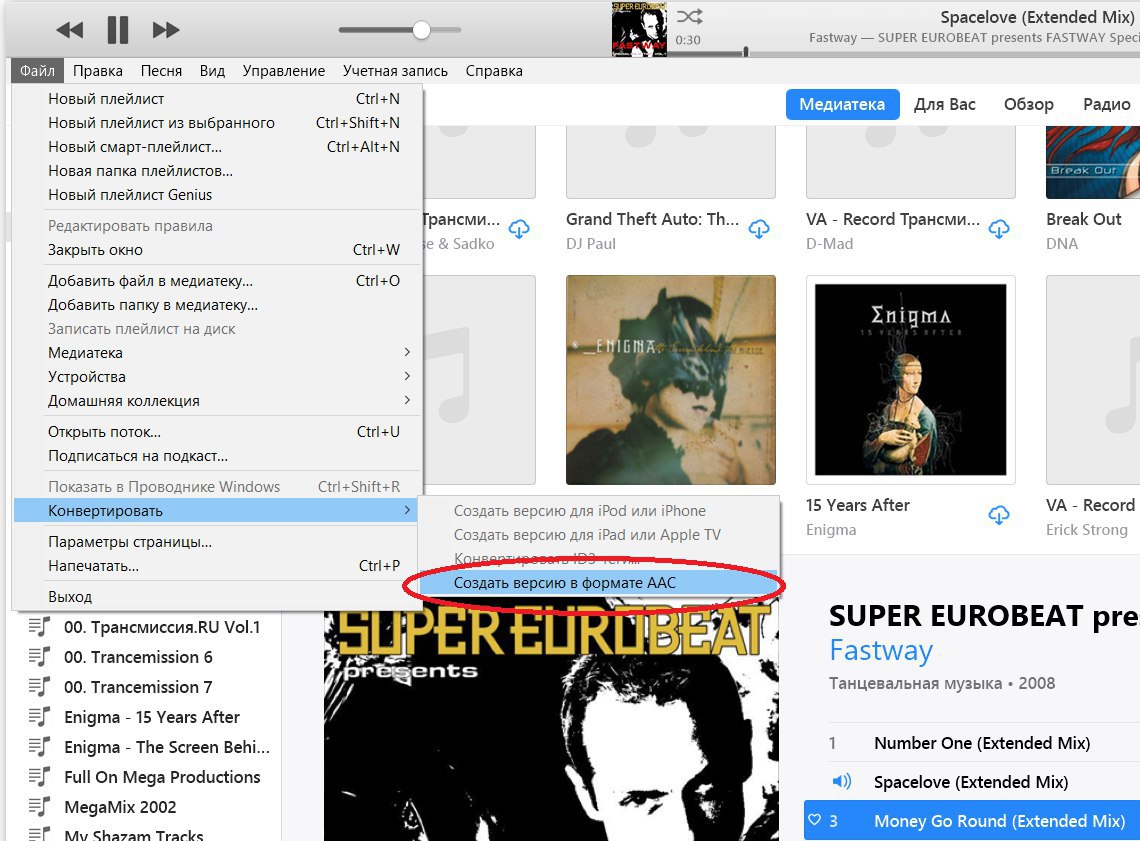Select Новый плейлист из выбранного
Image resolution: width=1140 pixels, height=841 pixels.
click(217, 122)
